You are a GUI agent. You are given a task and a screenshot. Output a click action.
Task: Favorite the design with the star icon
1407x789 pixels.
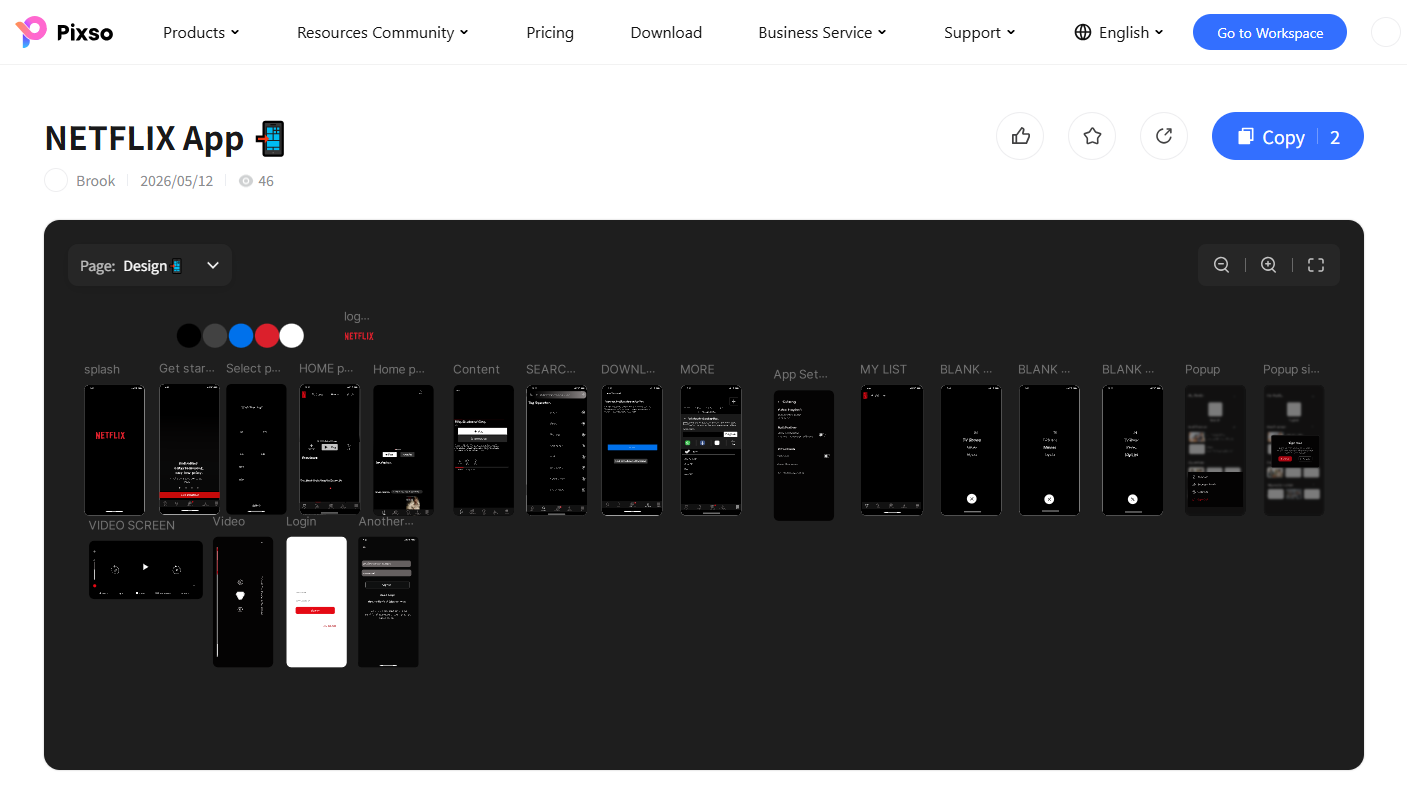[1092, 136]
